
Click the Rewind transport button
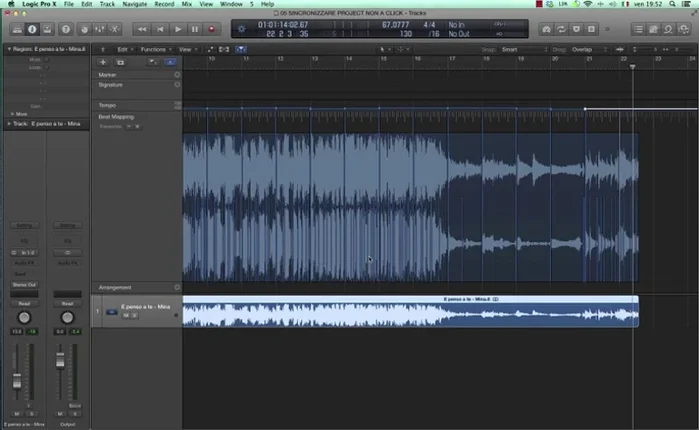[x=143, y=29]
